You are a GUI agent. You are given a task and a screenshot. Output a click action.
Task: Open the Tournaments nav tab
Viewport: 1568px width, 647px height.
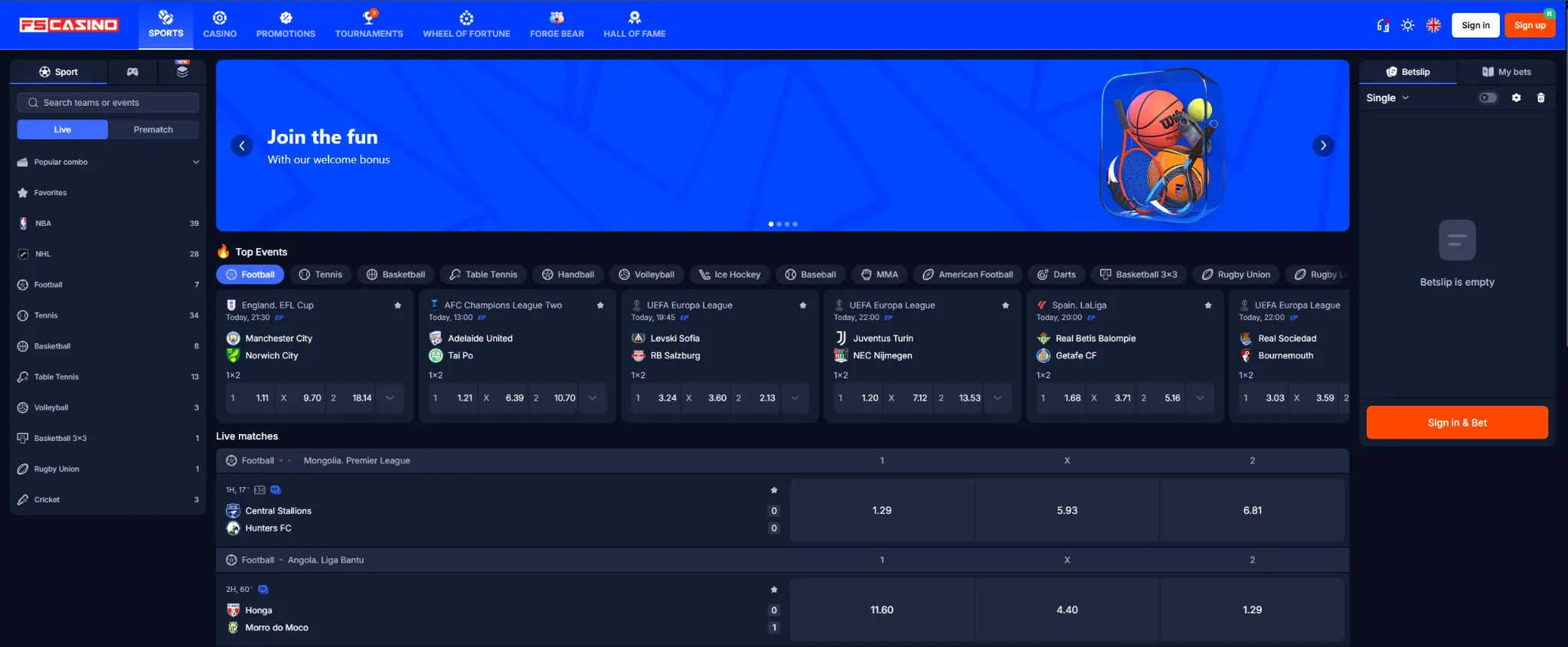point(369,25)
